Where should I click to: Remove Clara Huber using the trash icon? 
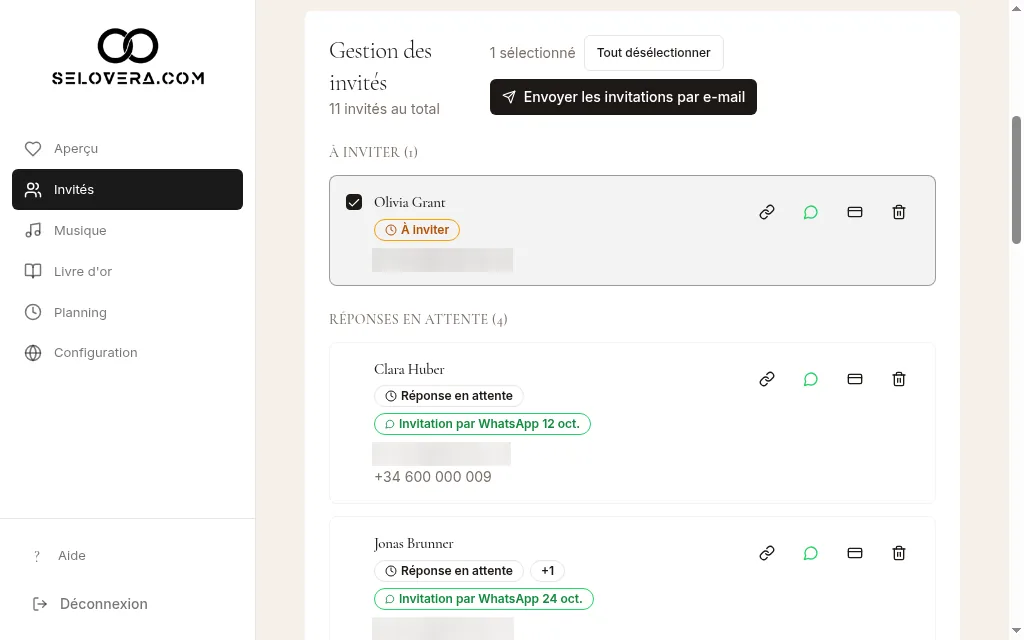[899, 379]
